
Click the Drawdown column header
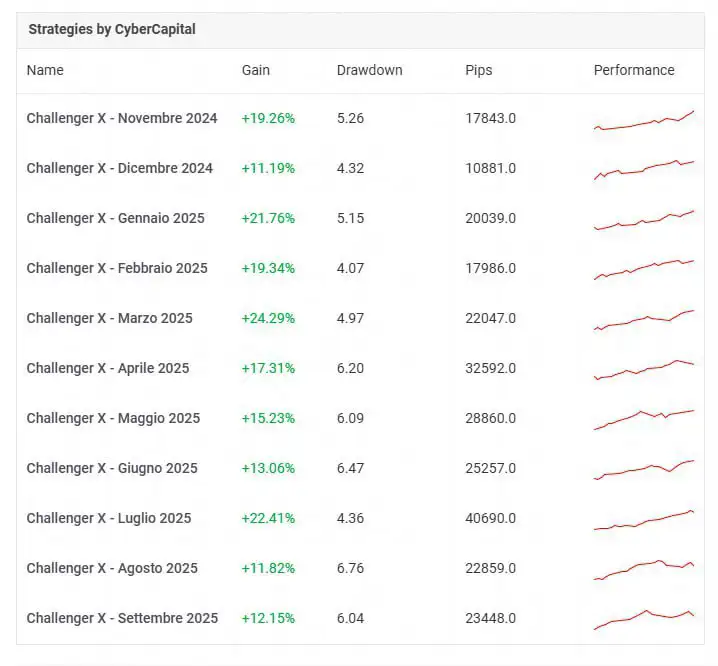tap(369, 70)
